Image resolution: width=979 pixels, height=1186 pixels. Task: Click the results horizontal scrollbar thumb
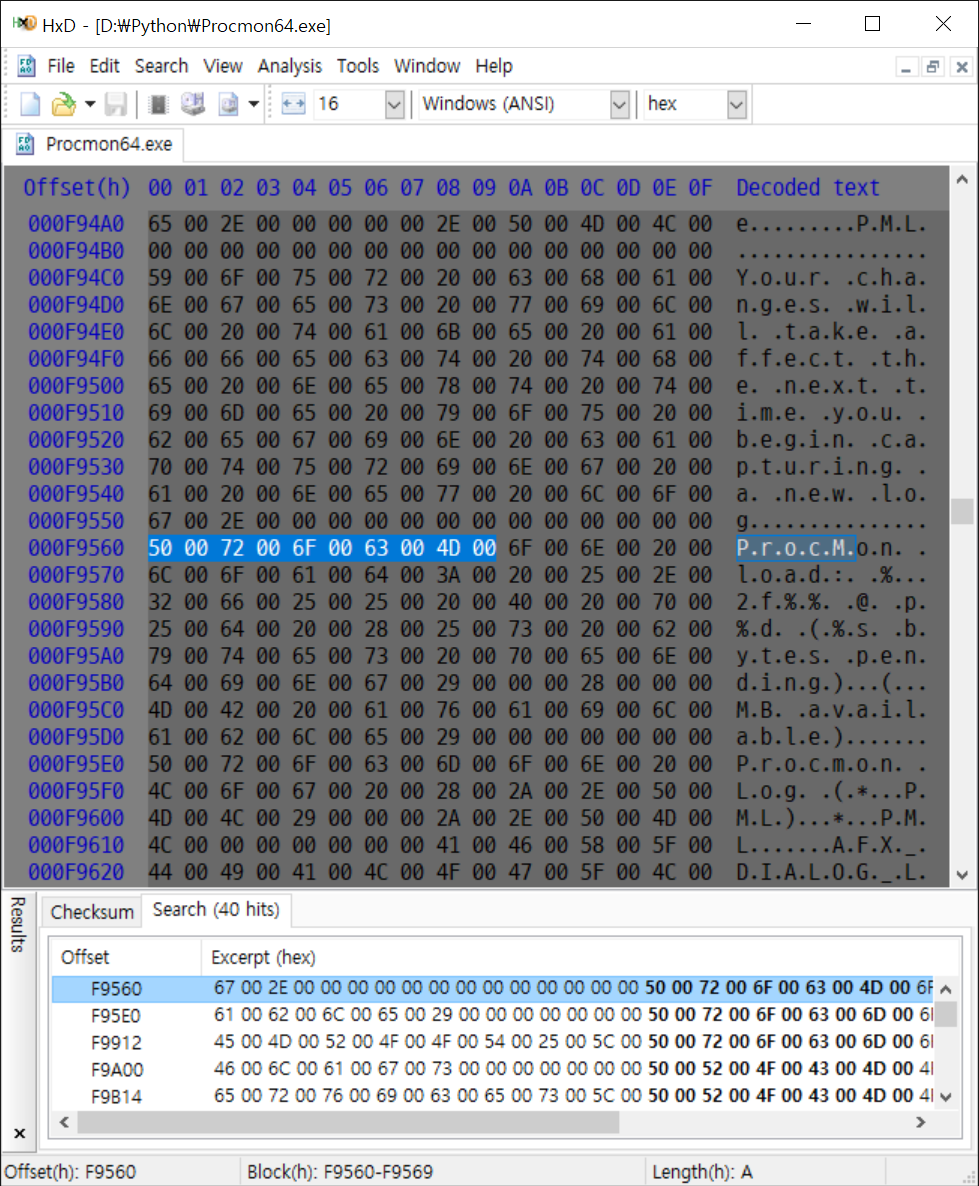click(x=348, y=1122)
